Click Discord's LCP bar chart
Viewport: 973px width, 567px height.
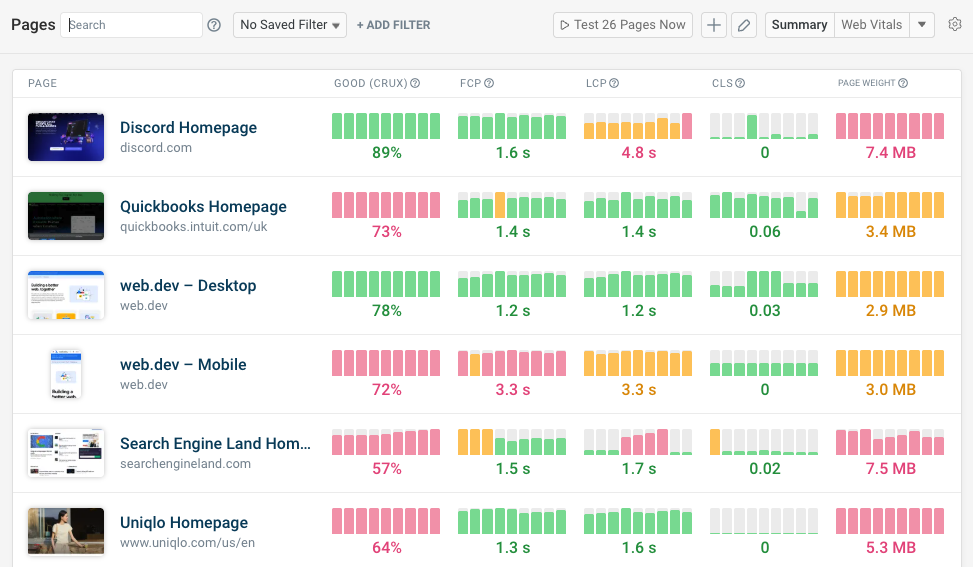638,126
